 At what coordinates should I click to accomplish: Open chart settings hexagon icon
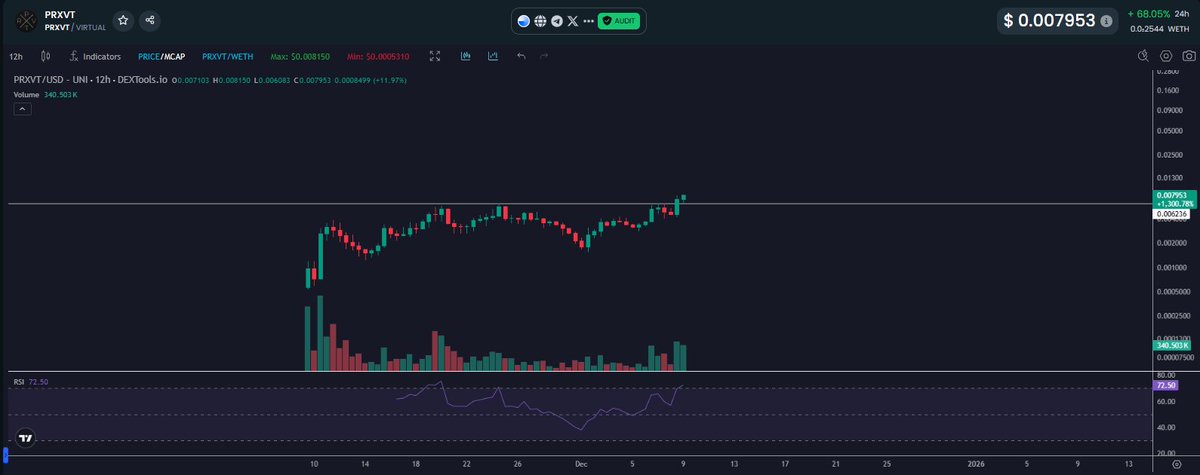click(x=1165, y=57)
